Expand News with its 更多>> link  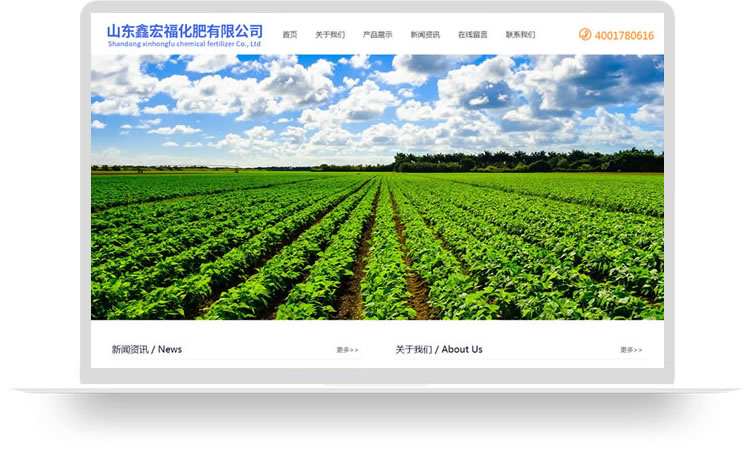347,350
